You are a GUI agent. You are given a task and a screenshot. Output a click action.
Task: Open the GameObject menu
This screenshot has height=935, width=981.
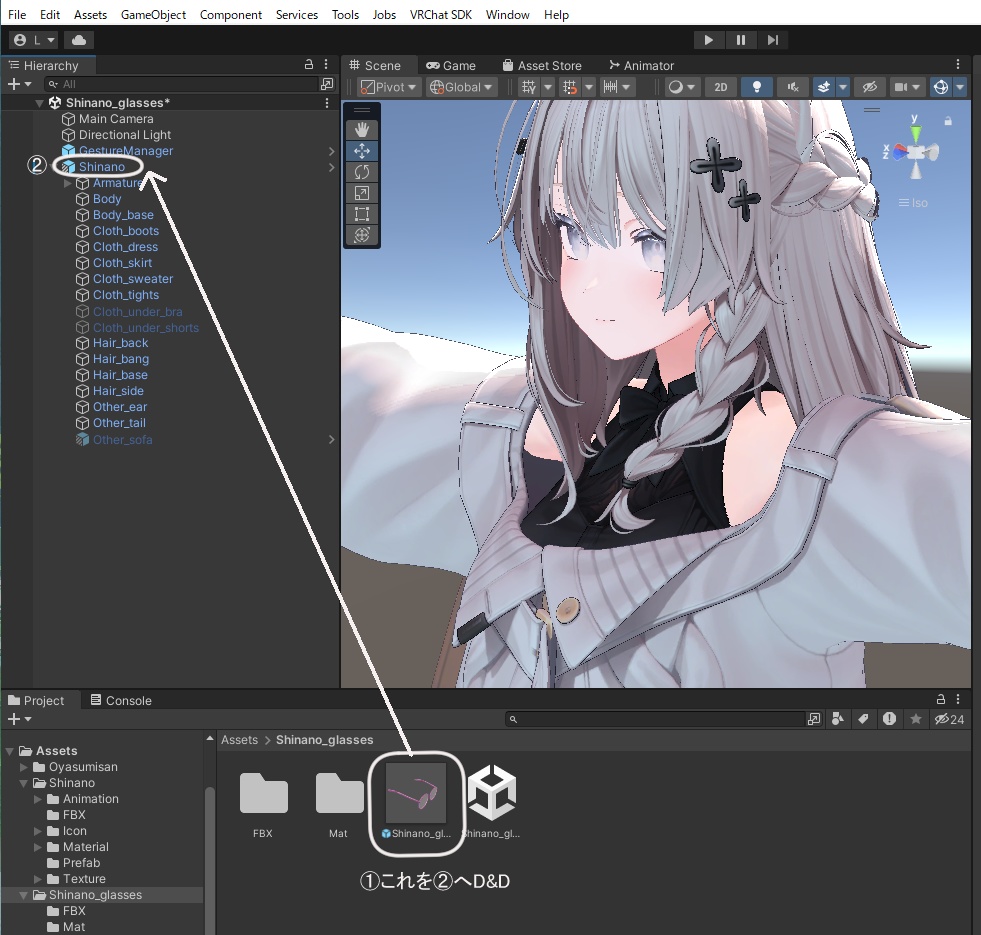153,14
